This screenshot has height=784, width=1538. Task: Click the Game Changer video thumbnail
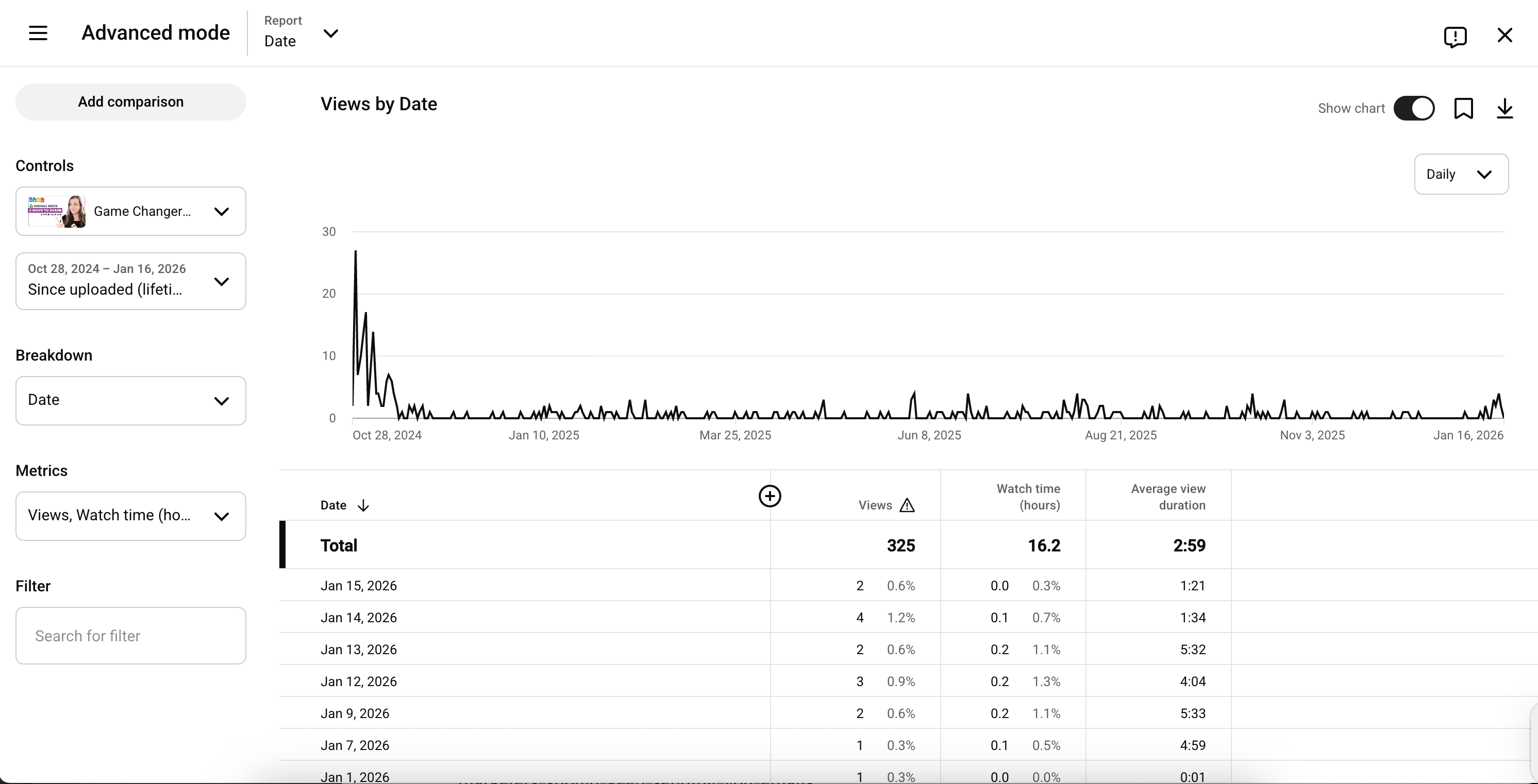(x=56, y=211)
